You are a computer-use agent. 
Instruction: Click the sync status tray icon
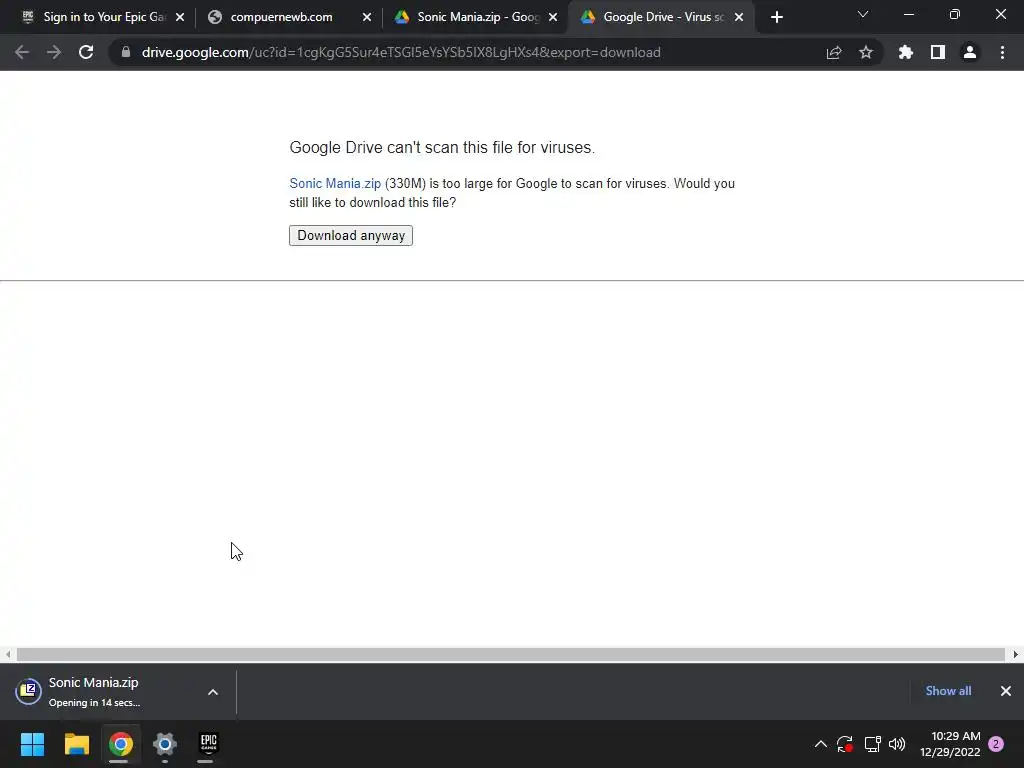[845, 744]
